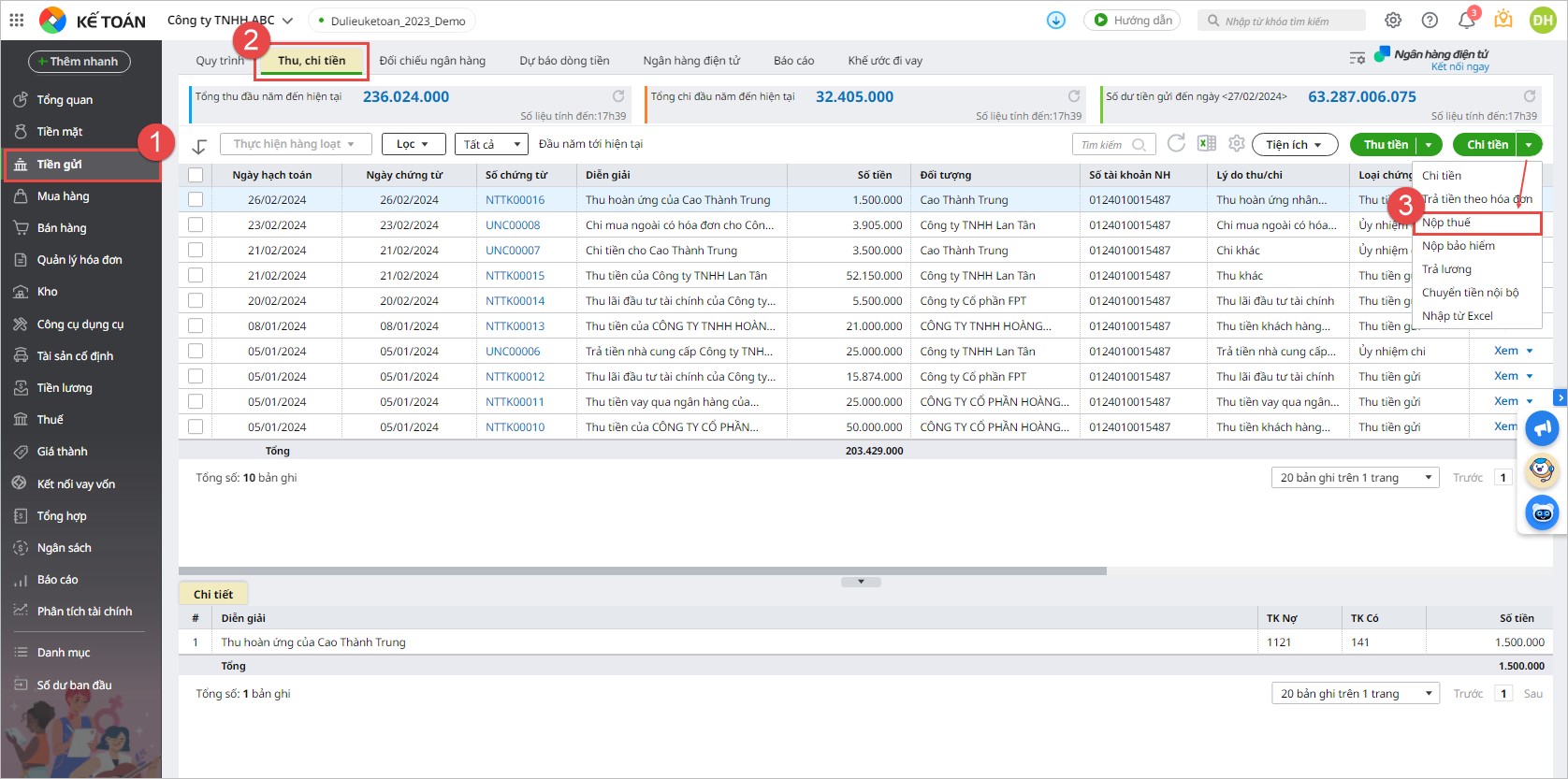Choose Nhập từ Excel from menu
Screen dimensions: 1568x779
click(1476, 316)
